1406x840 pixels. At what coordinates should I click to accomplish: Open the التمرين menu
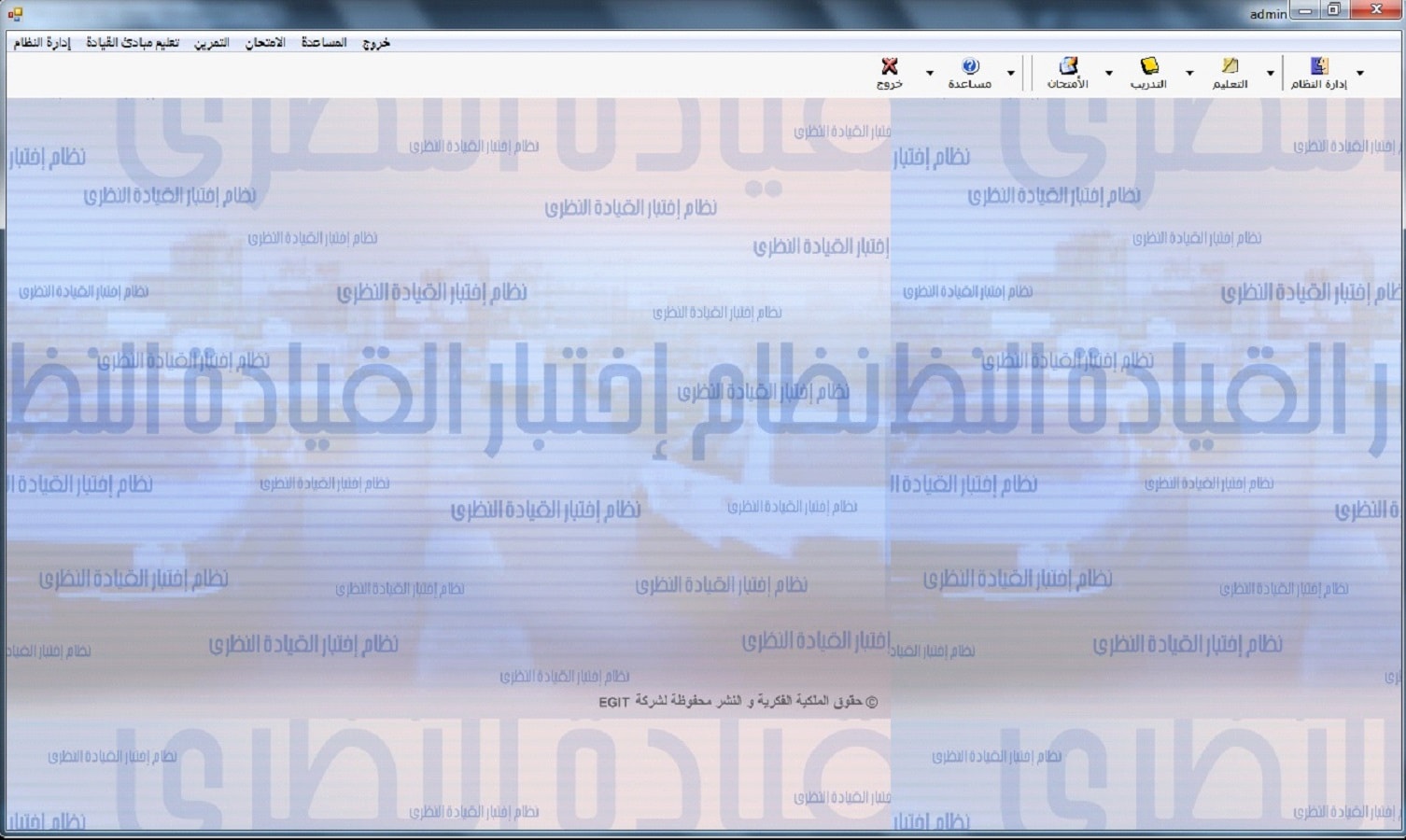212,43
